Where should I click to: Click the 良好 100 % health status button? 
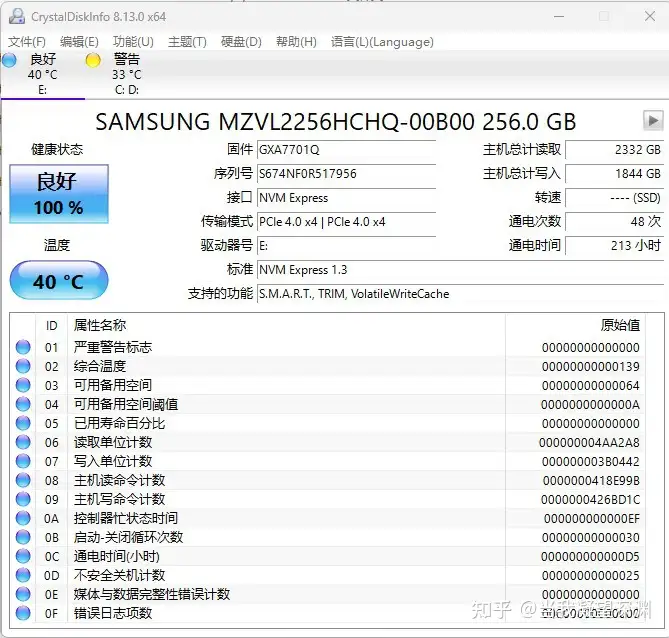click(x=59, y=194)
